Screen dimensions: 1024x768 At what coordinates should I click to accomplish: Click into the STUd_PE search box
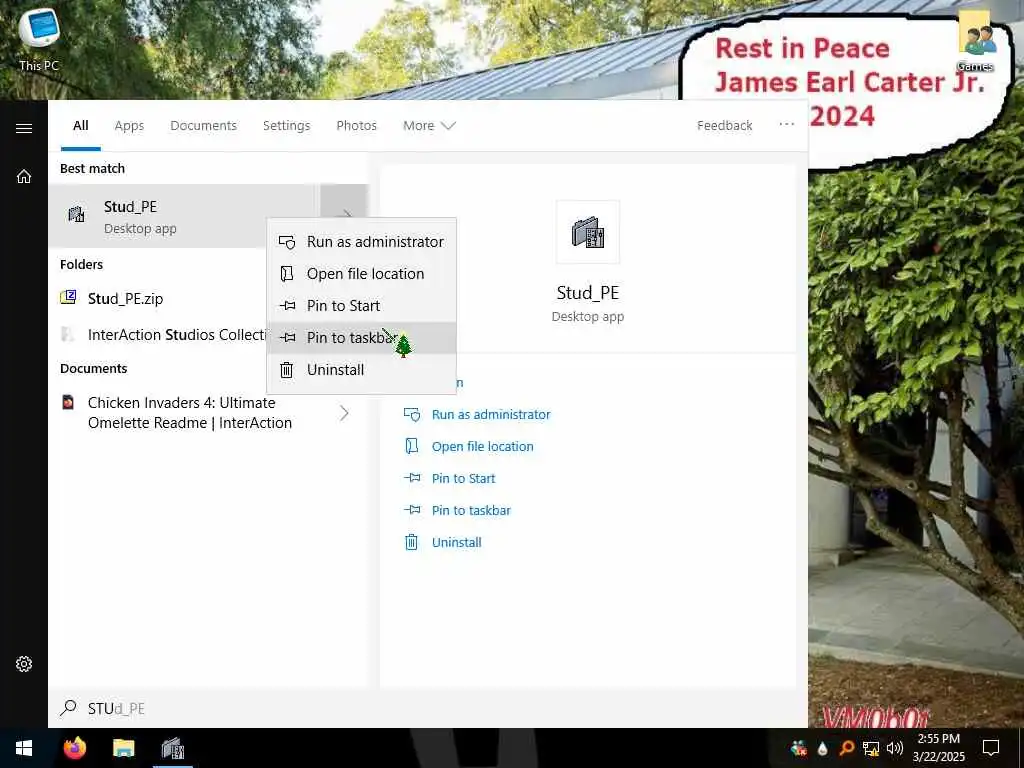[x=428, y=709]
